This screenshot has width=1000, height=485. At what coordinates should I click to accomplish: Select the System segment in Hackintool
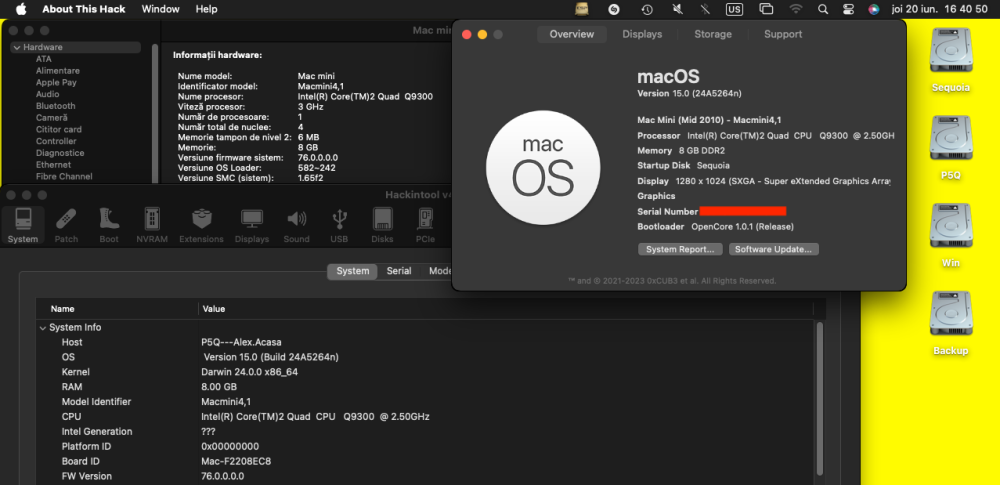click(353, 271)
